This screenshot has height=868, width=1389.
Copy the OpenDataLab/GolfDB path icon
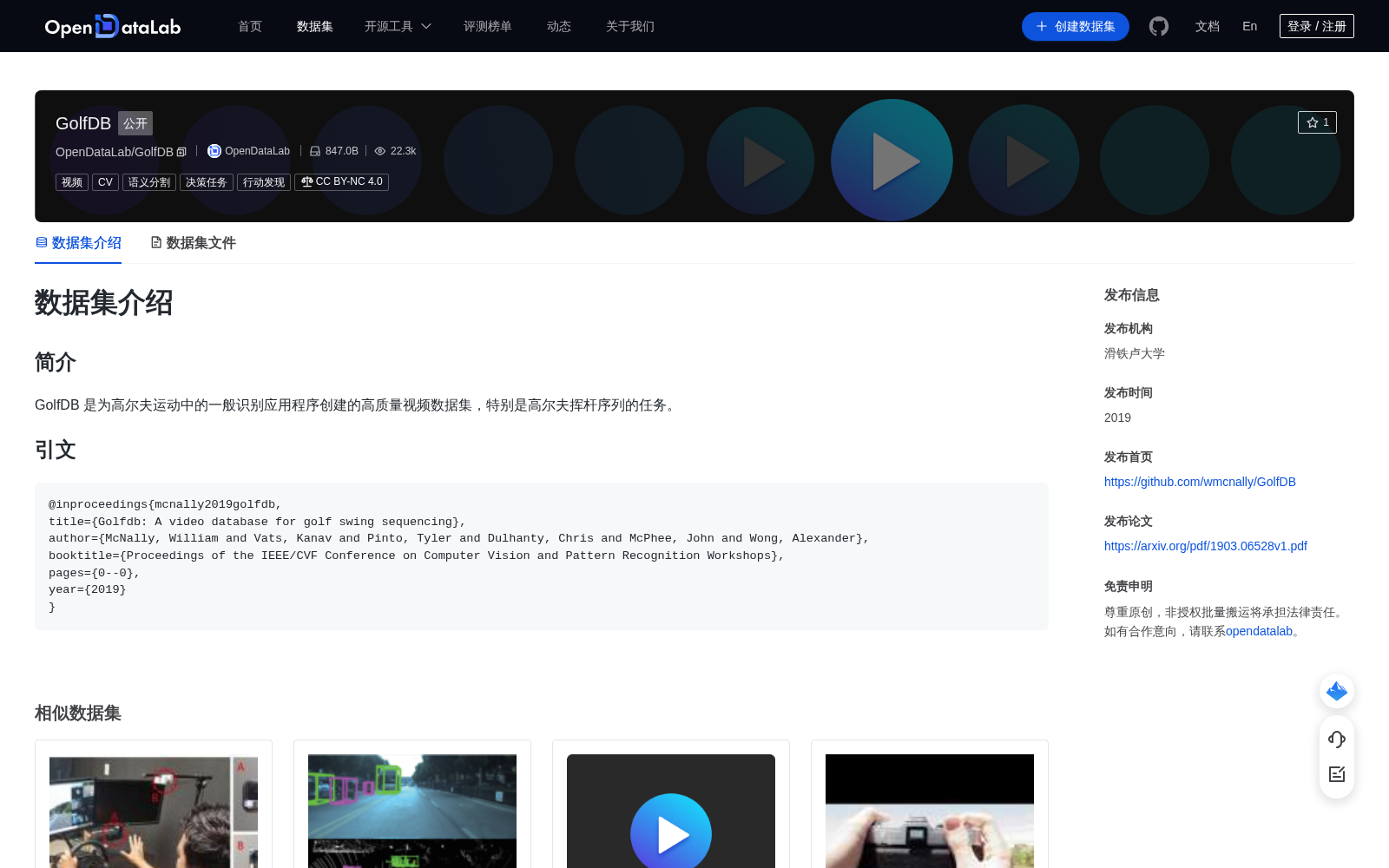coord(181,152)
